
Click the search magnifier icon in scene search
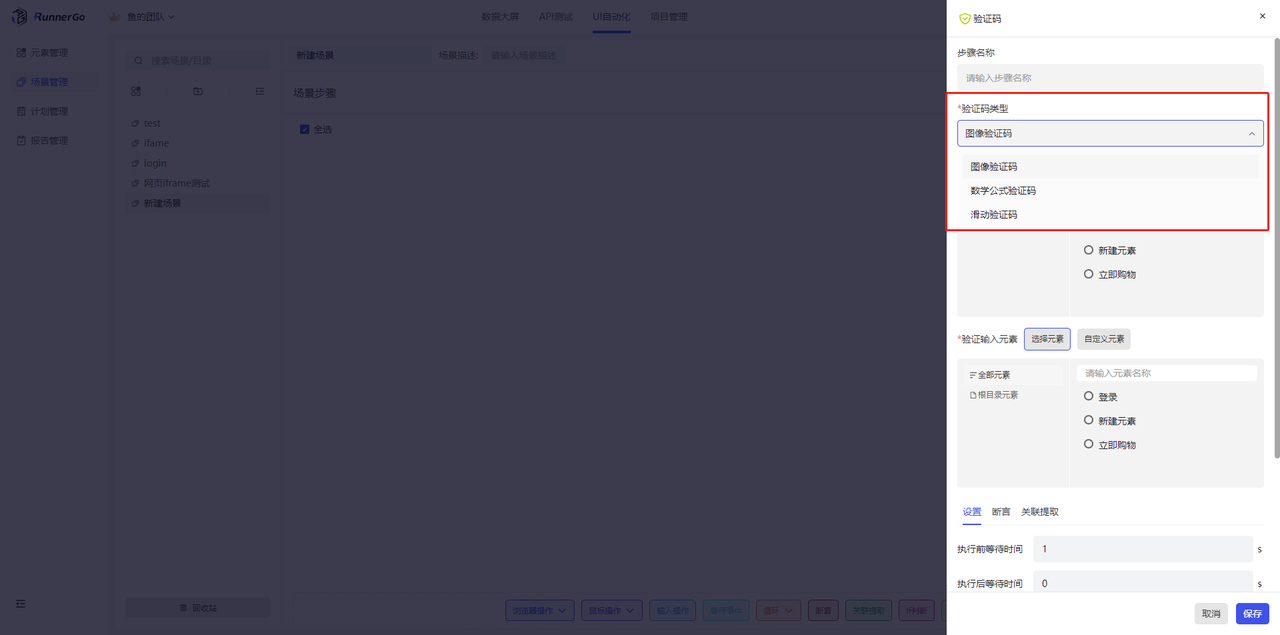[x=138, y=61]
